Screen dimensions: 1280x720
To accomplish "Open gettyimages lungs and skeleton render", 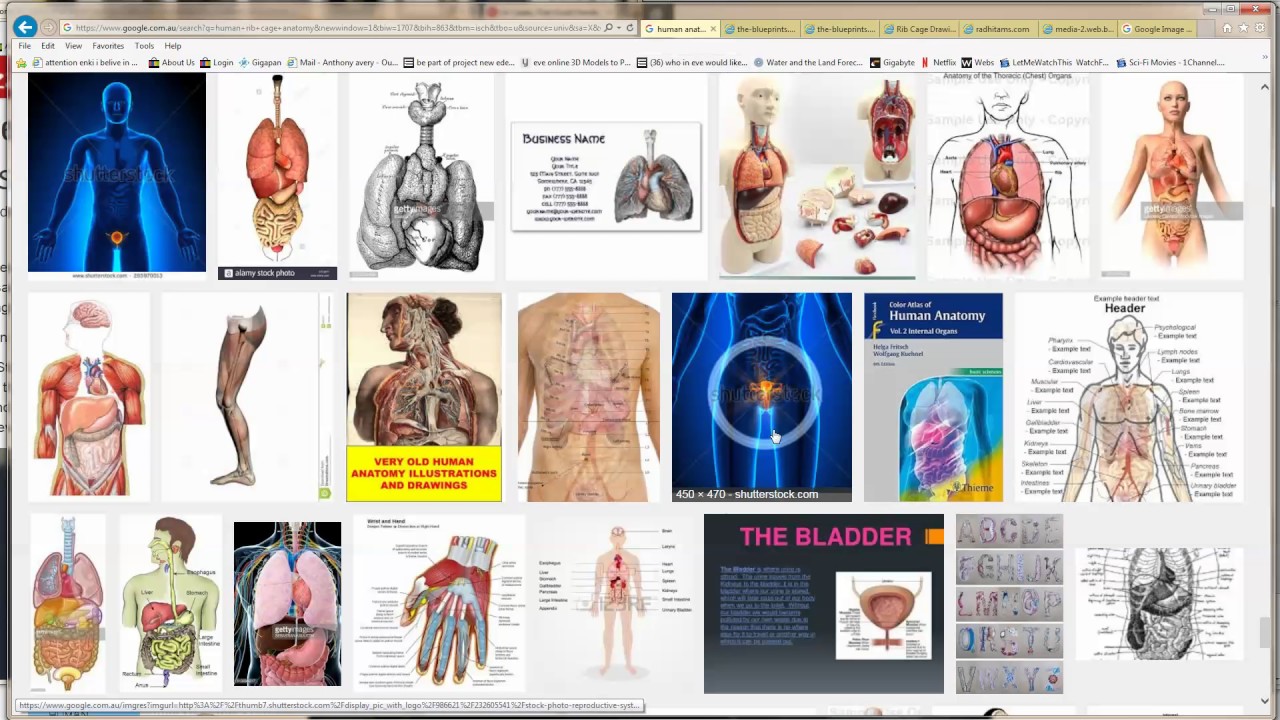I will (x=287, y=604).
